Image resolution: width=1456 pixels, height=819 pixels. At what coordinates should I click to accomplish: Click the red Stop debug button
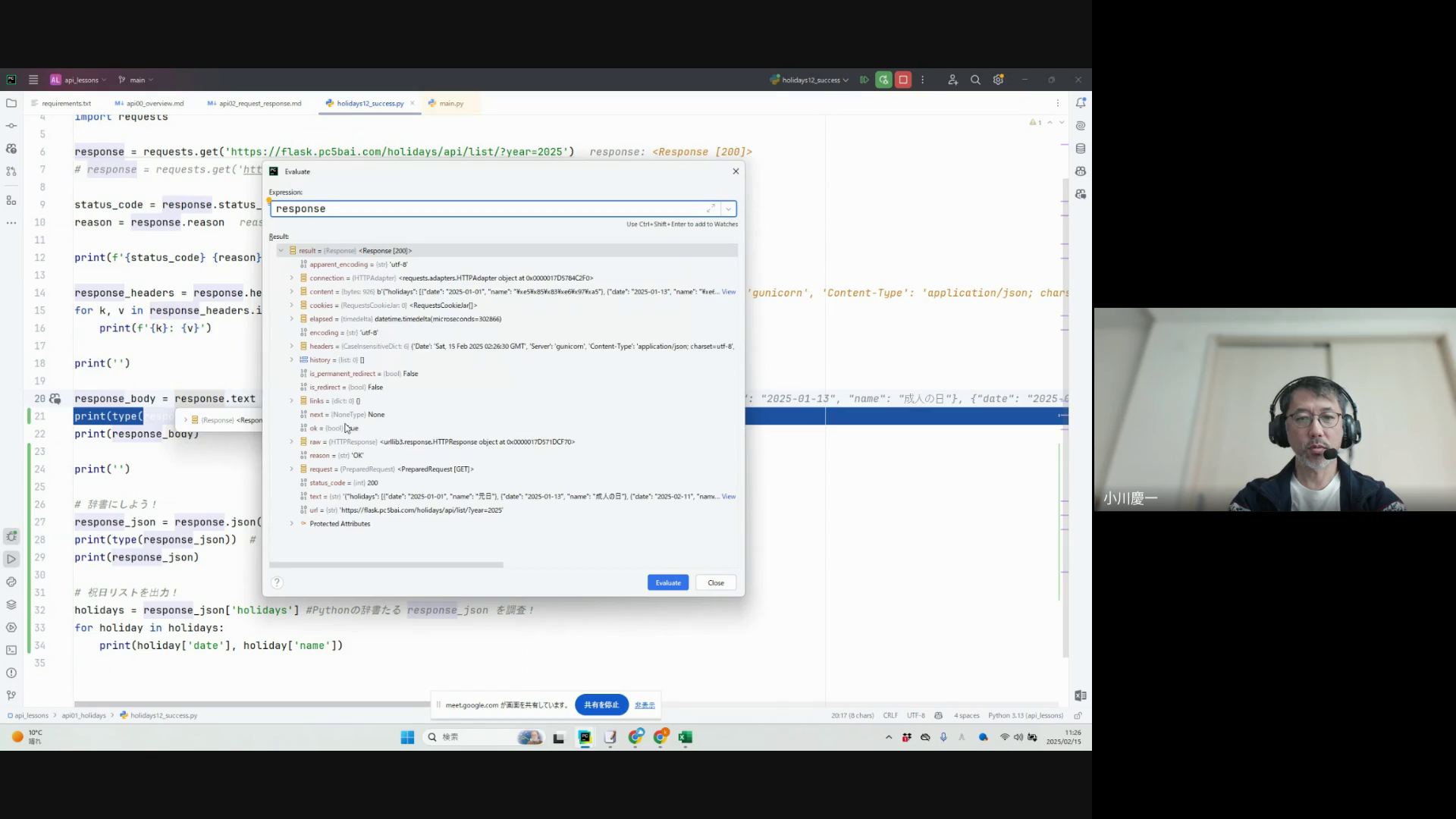point(903,80)
